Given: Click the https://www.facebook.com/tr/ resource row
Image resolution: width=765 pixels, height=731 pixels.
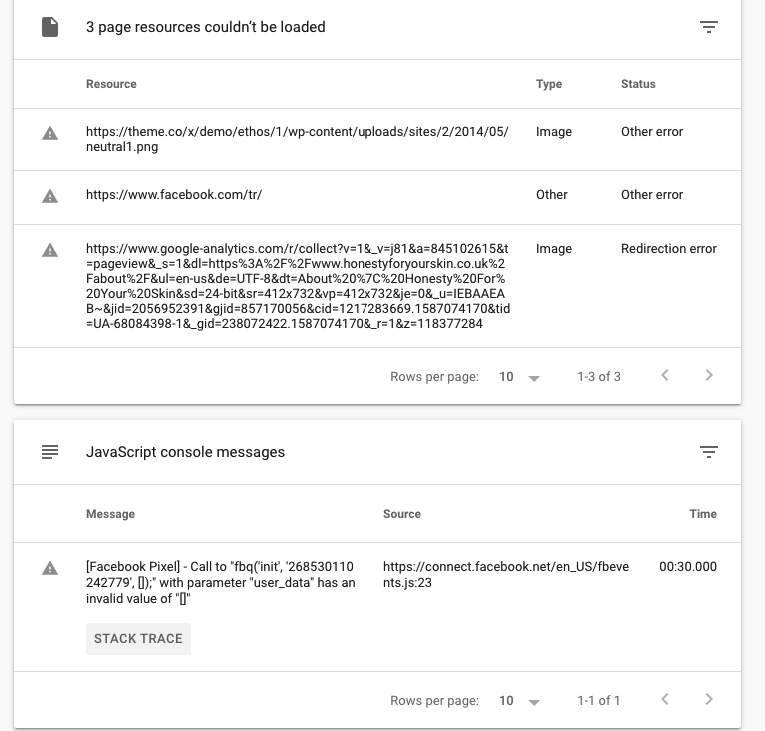Looking at the screenshot, I should tap(377, 197).
